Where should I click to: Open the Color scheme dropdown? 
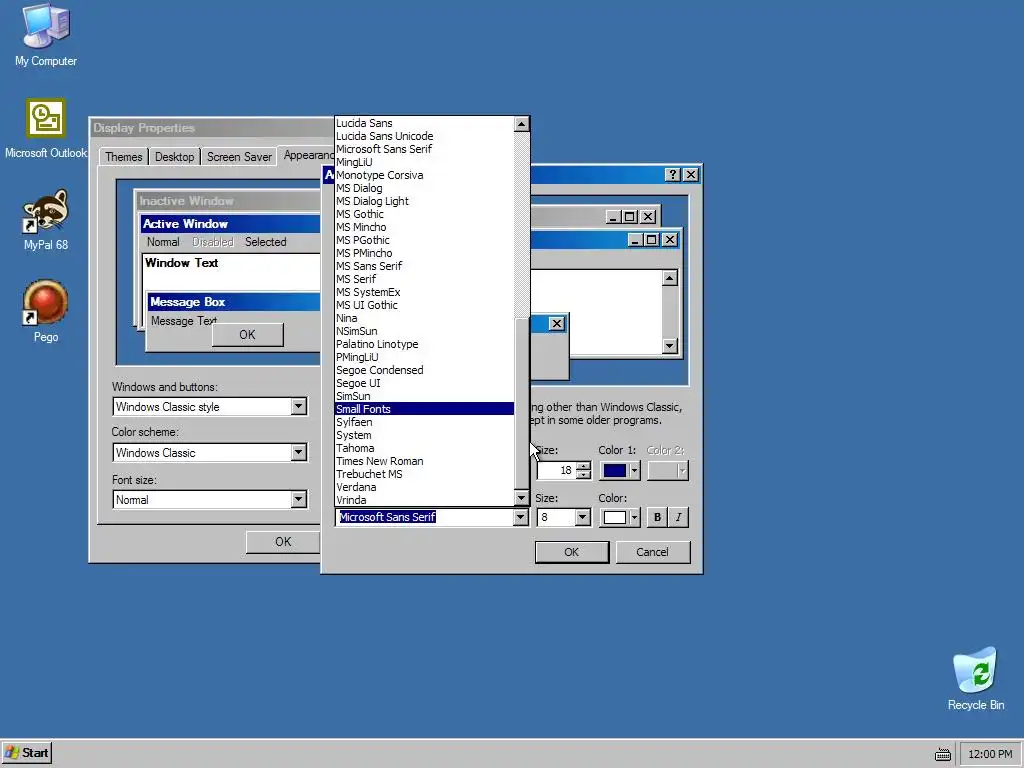pos(298,453)
